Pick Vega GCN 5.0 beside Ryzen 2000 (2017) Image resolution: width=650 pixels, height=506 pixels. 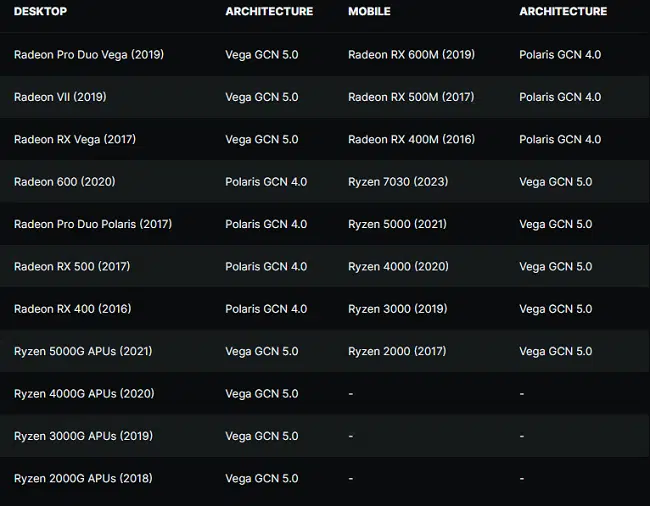click(555, 351)
